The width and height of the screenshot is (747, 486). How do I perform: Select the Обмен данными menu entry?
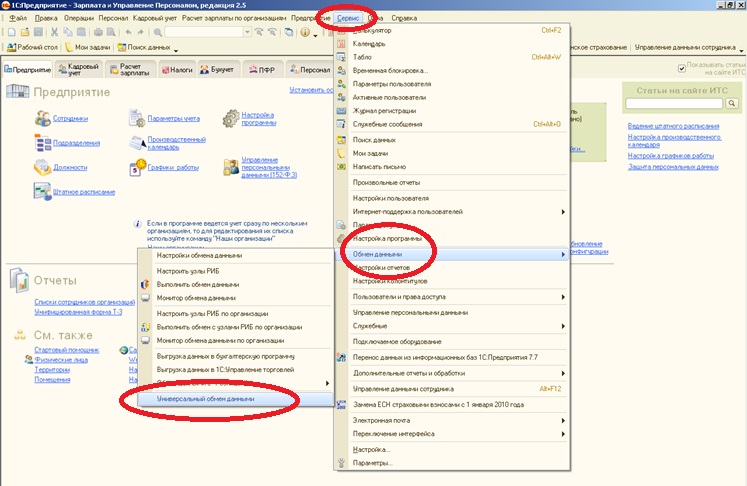coord(452,254)
